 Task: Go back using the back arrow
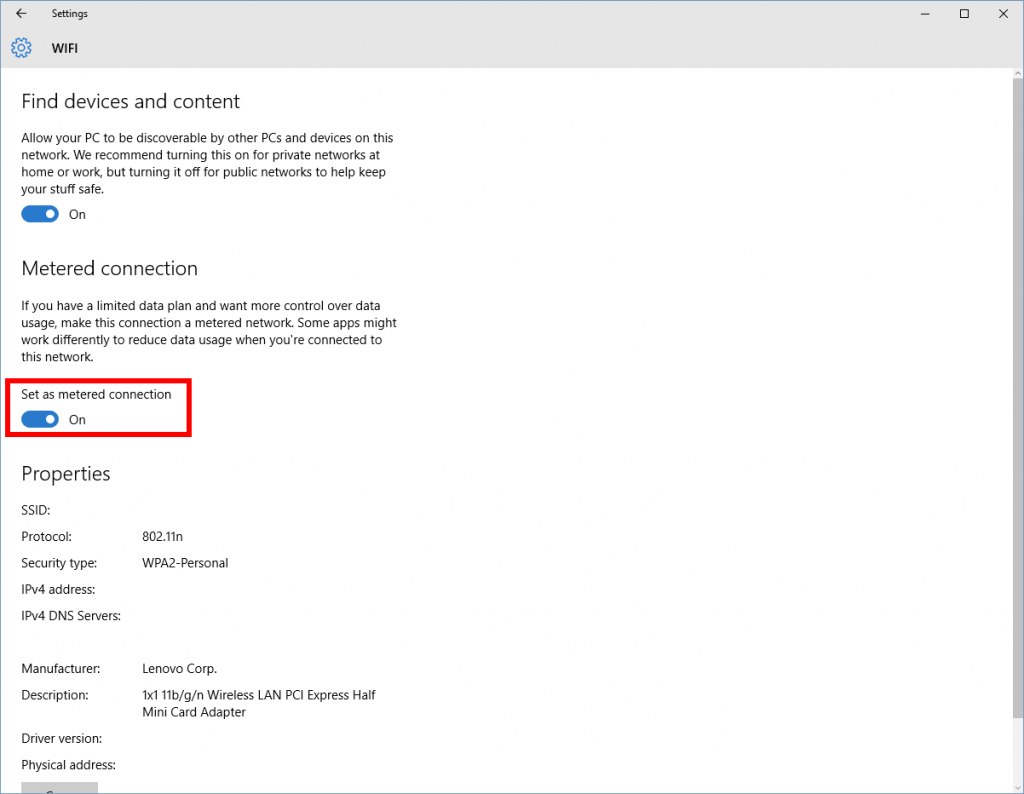coord(21,14)
